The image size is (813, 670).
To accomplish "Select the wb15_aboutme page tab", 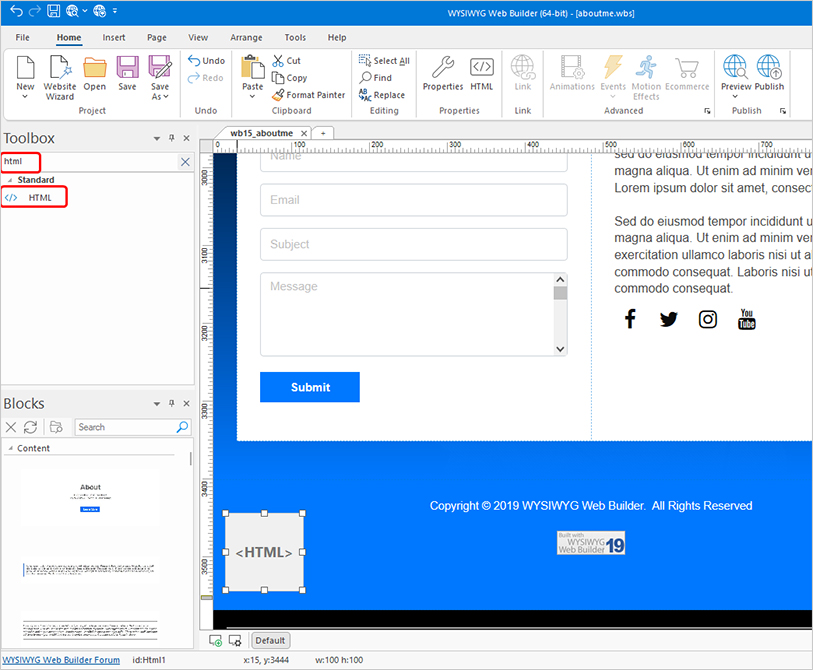I will coord(261,133).
